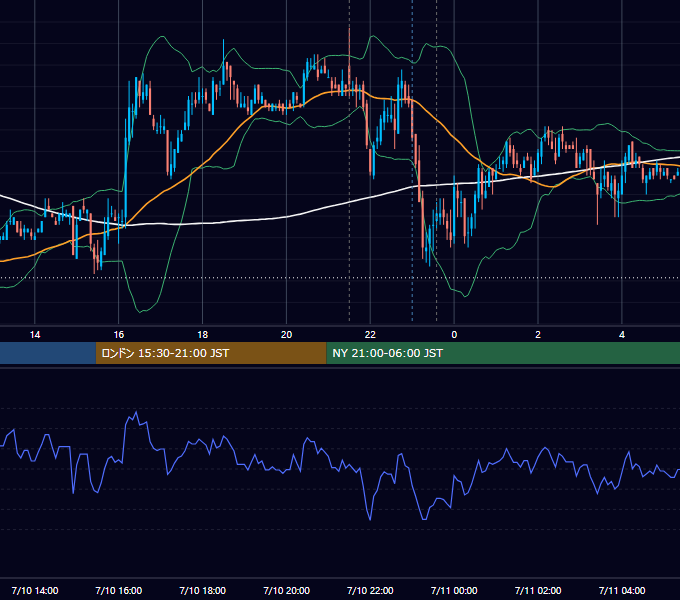Click the 7/11 04:00 timestamp label
The height and width of the screenshot is (600, 680).
click(622, 590)
